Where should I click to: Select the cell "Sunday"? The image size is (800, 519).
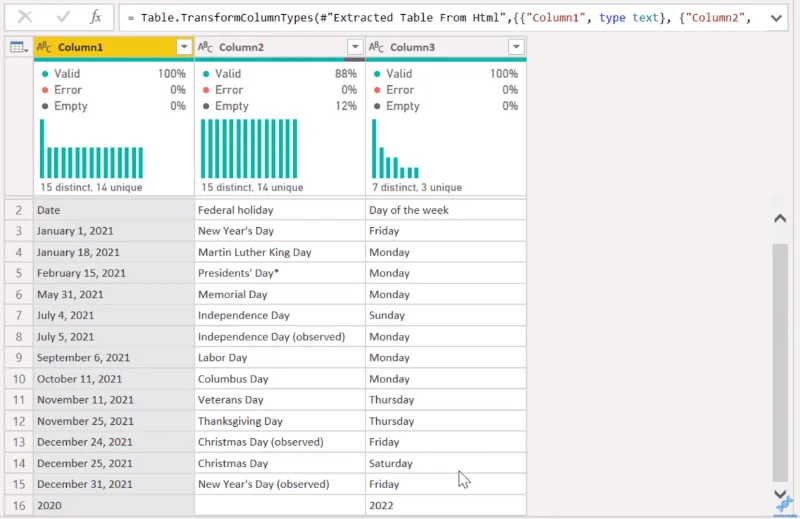(x=445, y=315)
